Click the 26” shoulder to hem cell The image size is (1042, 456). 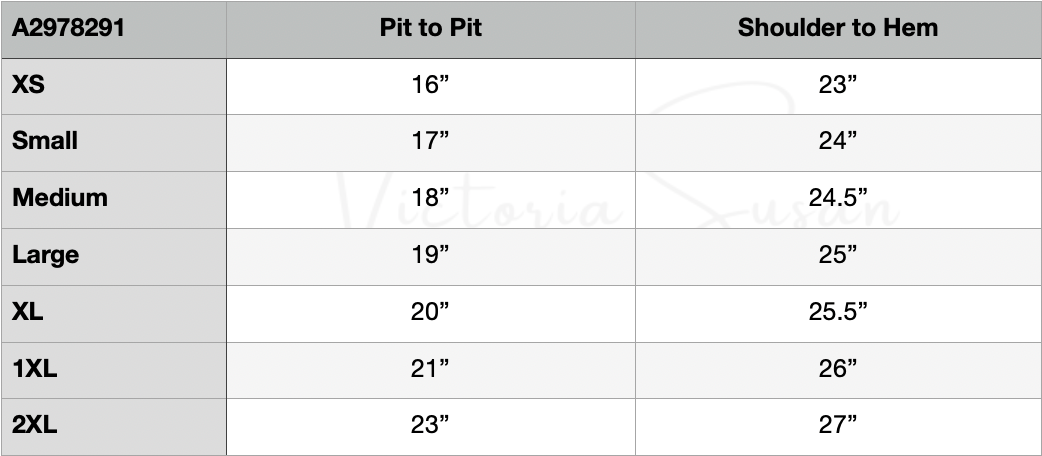(838, 369)
